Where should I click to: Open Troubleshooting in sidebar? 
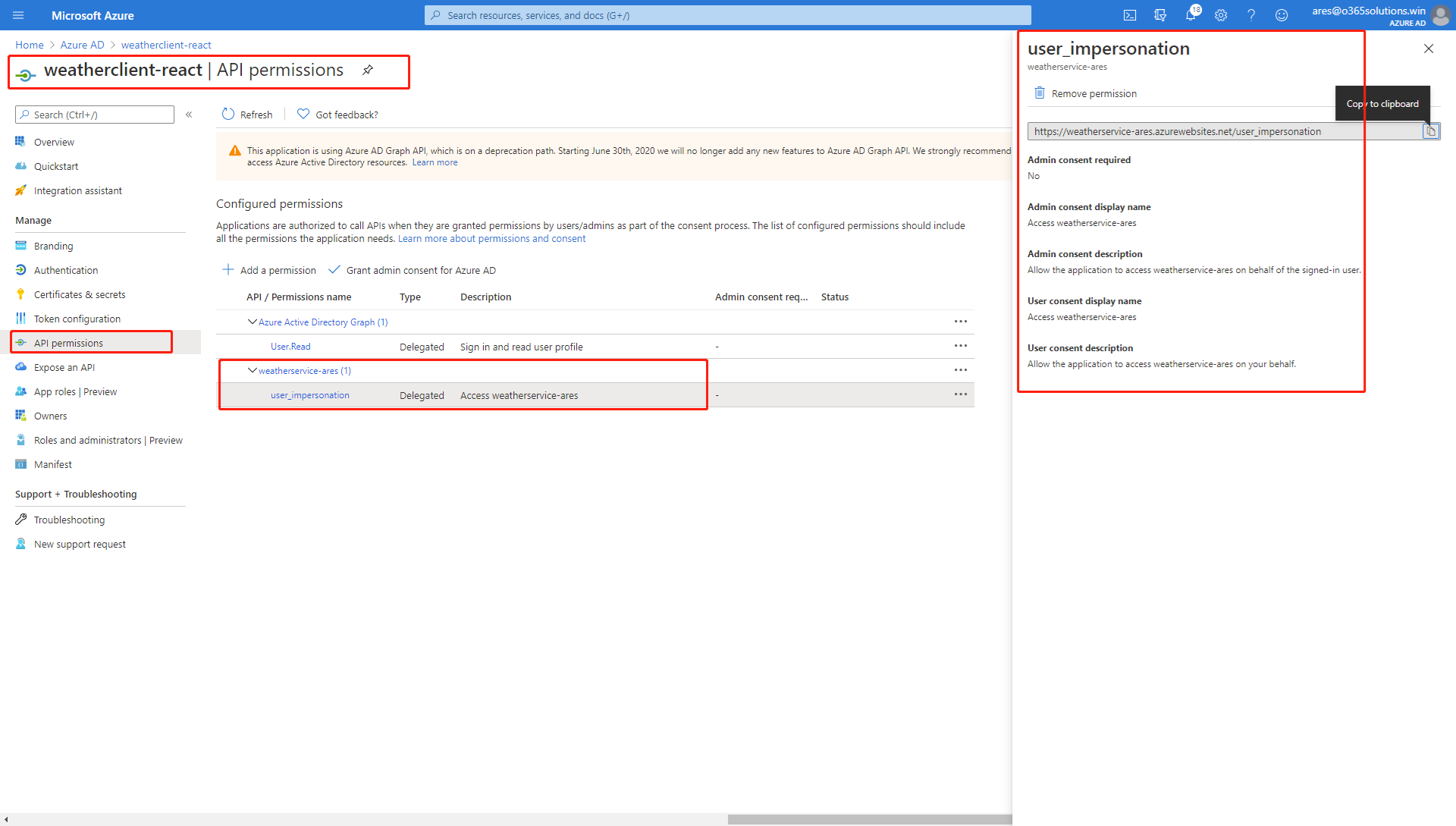[69, 520]
